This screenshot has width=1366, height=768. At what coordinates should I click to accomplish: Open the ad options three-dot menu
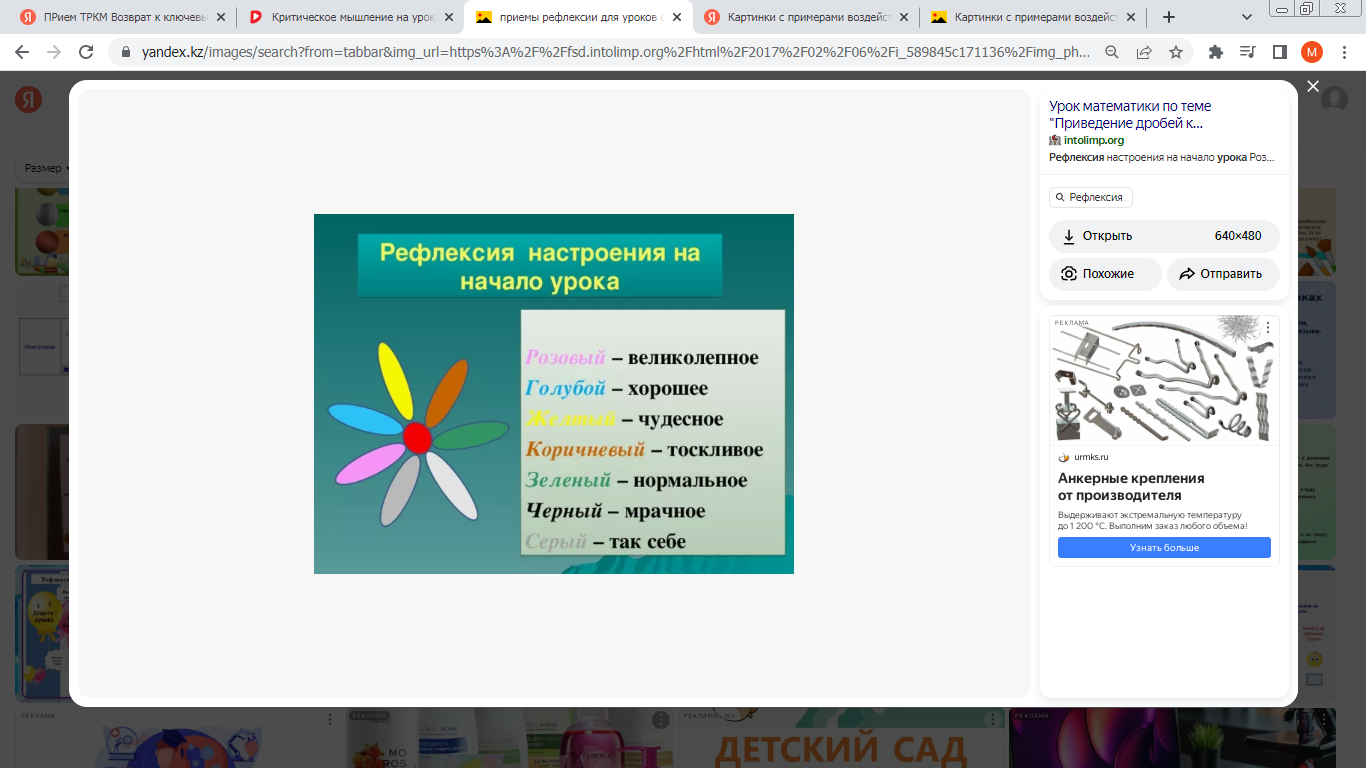pyautogui.click(x=1268, y=328)
